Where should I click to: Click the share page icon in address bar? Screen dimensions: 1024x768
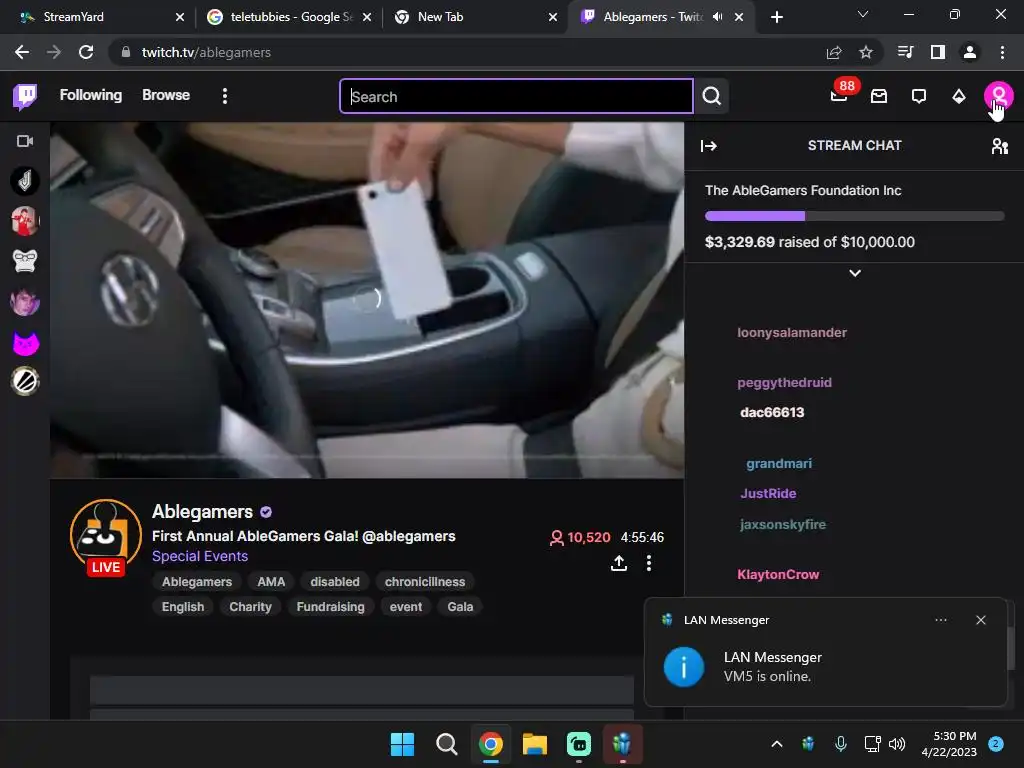pos(834,52)
